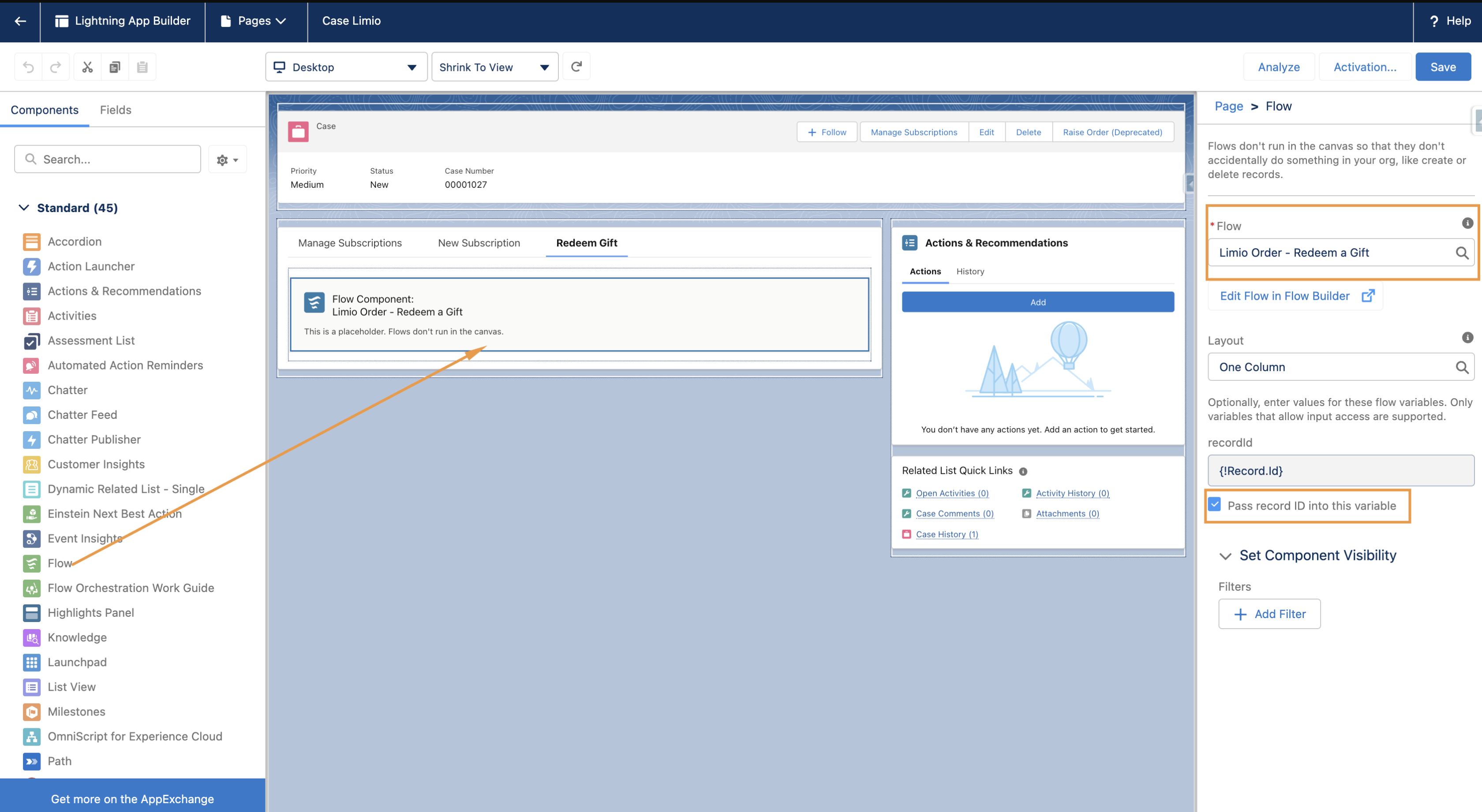Open the Desktop form factor dropdown

346,67
